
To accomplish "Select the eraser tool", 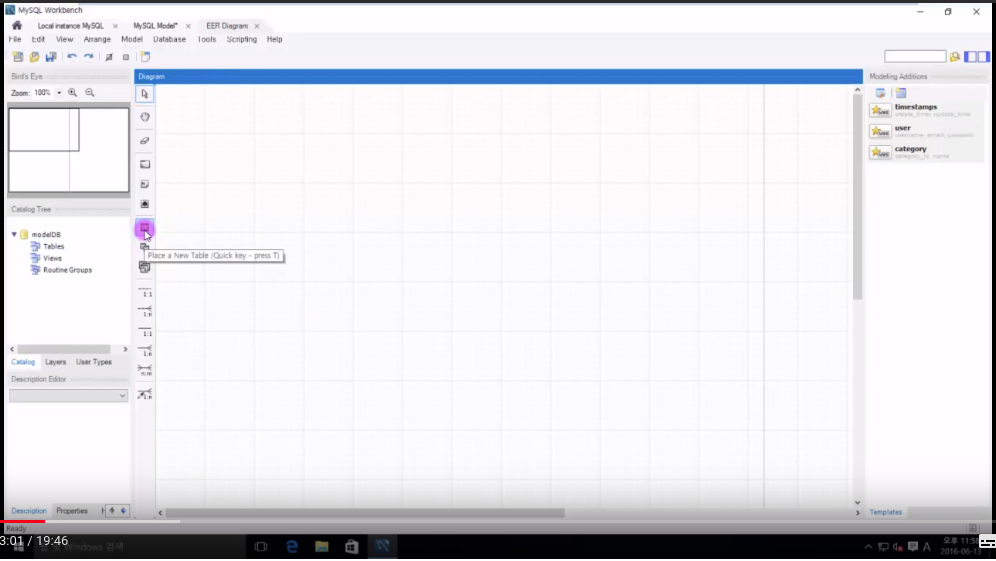I will click(145, 140).
